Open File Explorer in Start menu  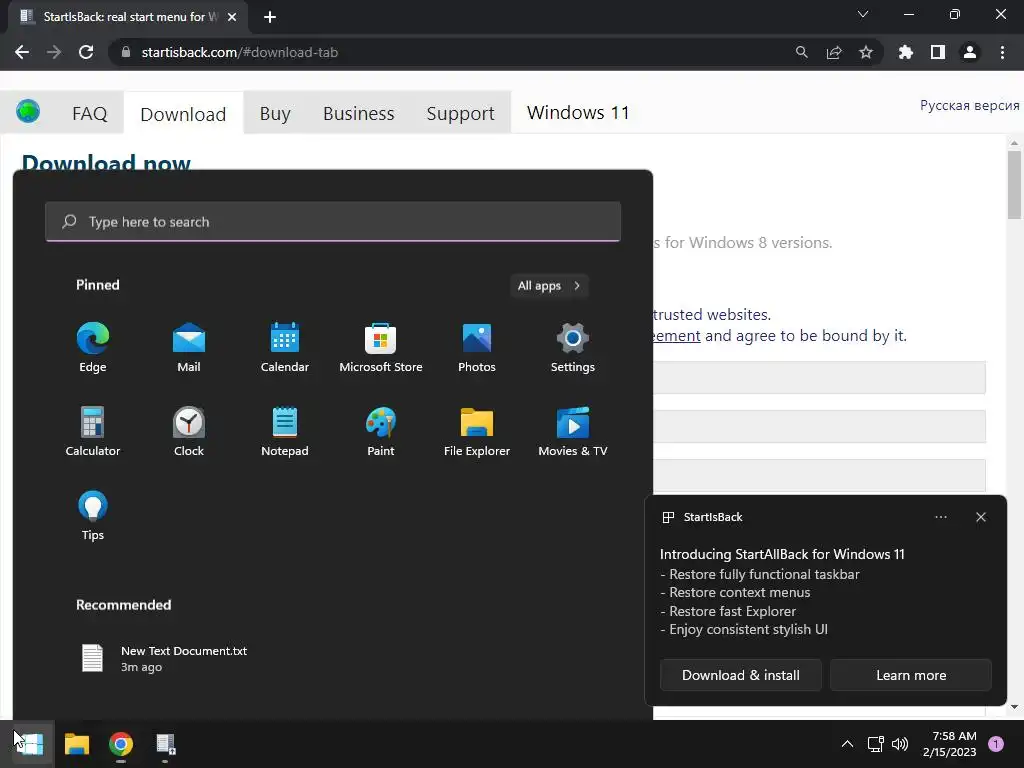click(477, 431)
